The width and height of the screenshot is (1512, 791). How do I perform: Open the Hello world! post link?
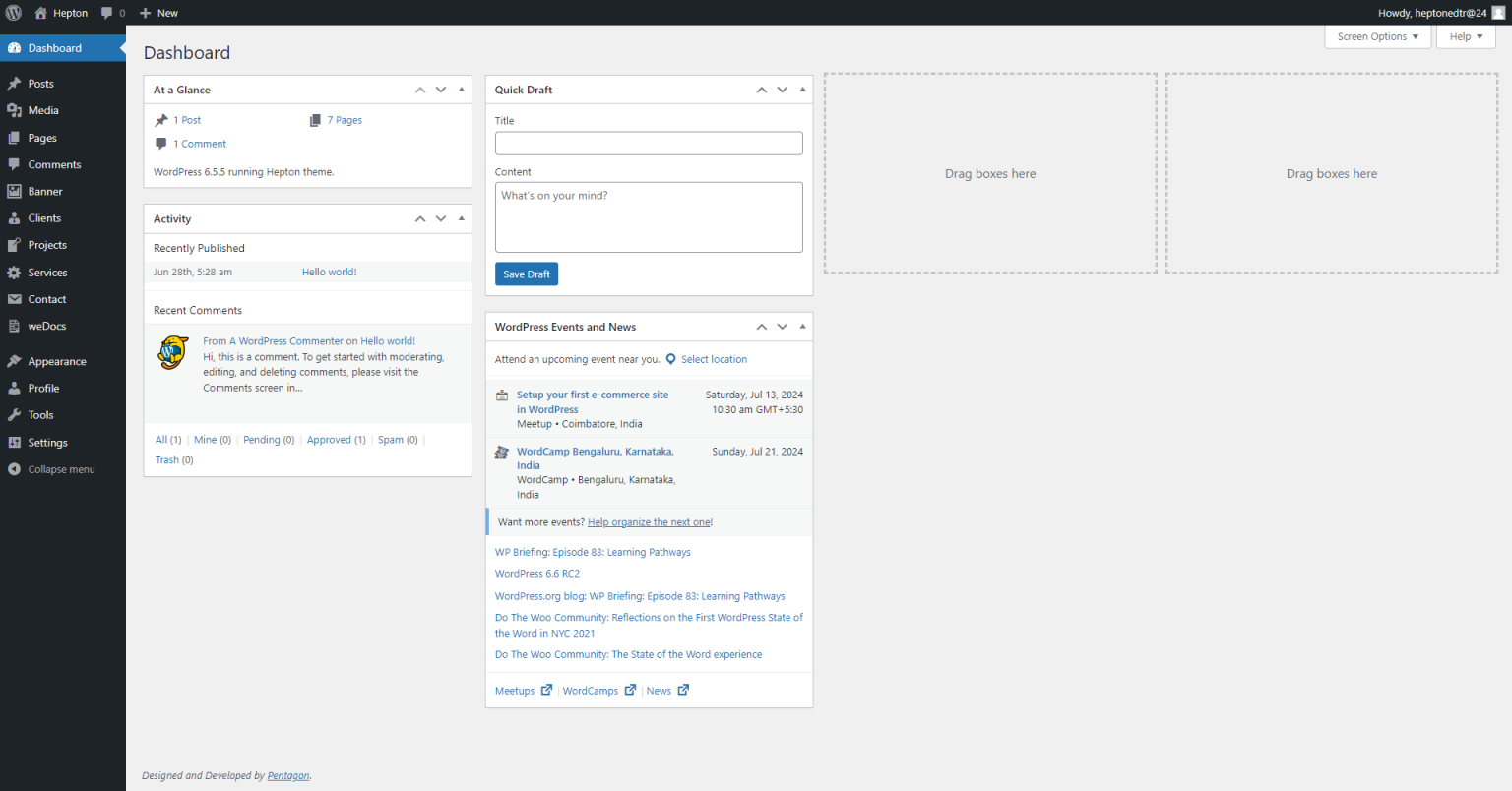pyautogui.click(x=329, y=271)
